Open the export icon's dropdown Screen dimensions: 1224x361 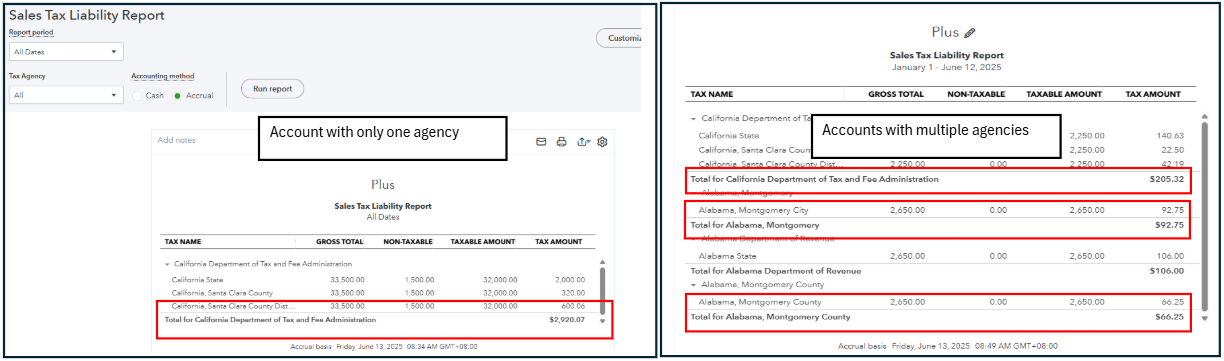pos(584,142)
